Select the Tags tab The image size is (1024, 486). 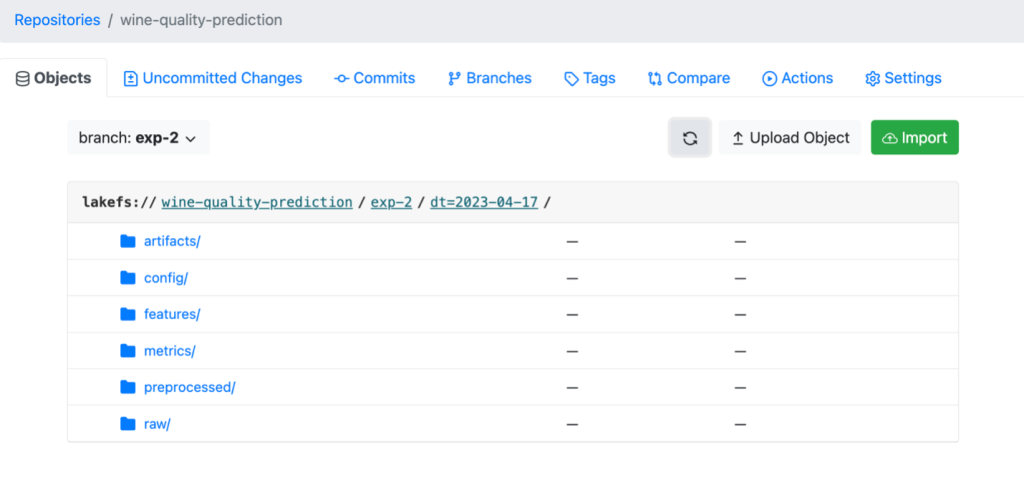tap(590, 78)
